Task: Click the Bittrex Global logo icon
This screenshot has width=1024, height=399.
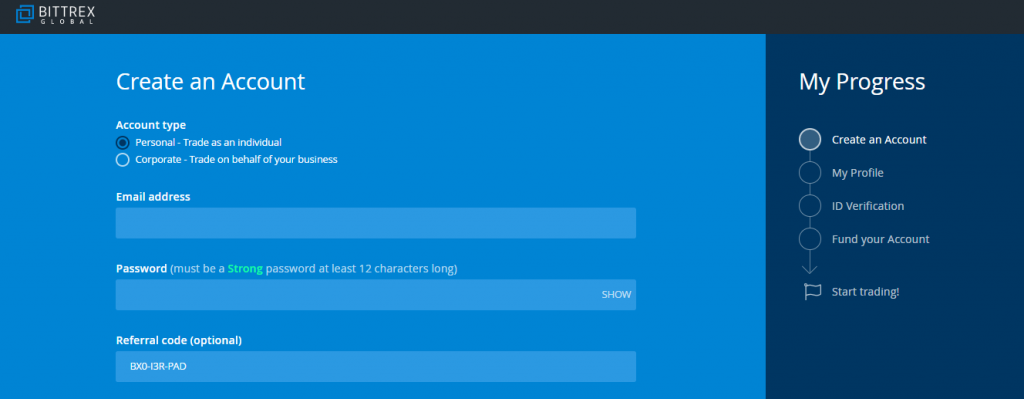Action: pyautogui.click(x=25, y=14)
